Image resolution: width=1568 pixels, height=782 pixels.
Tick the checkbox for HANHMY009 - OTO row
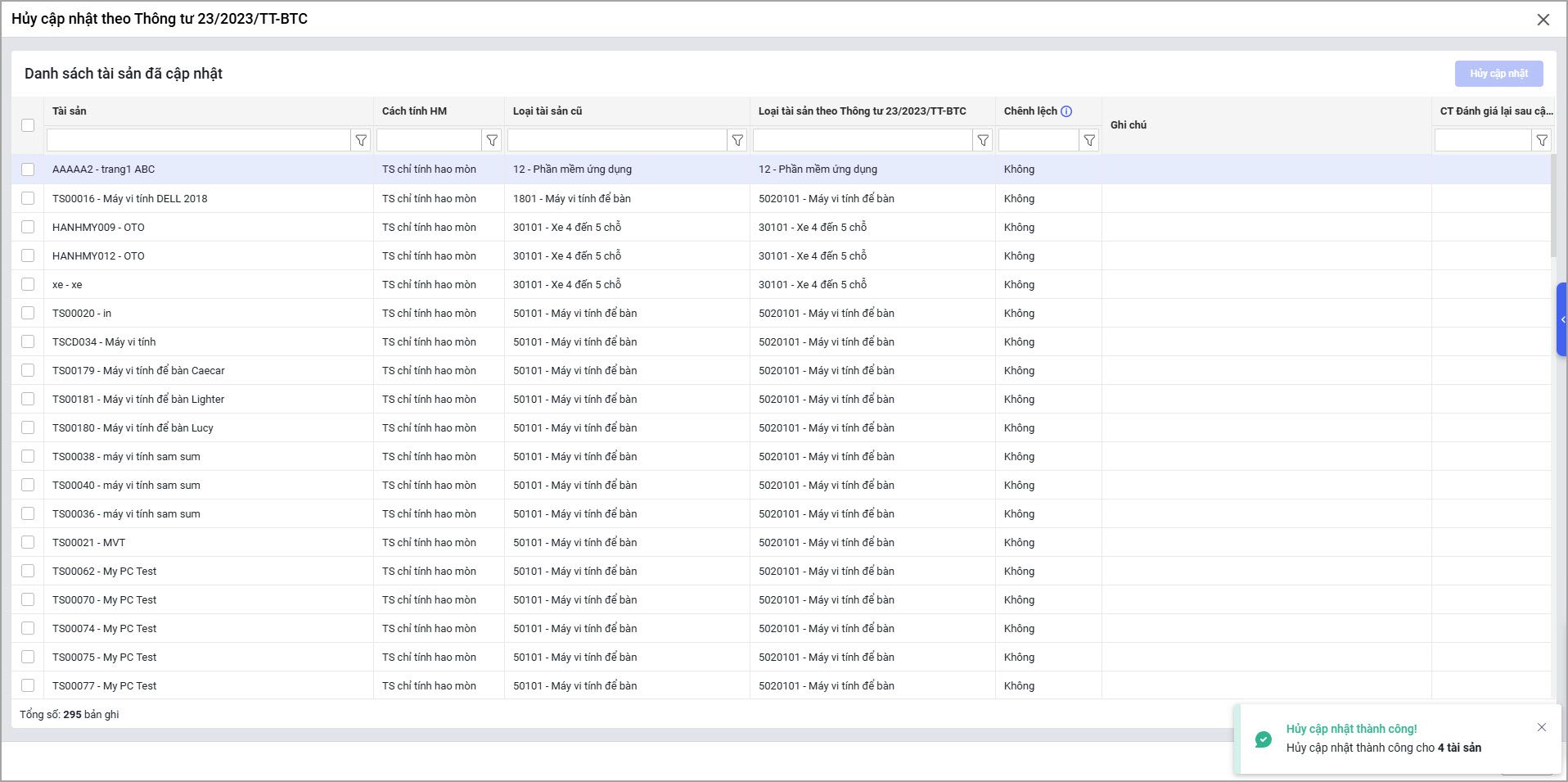coord(28,227)
